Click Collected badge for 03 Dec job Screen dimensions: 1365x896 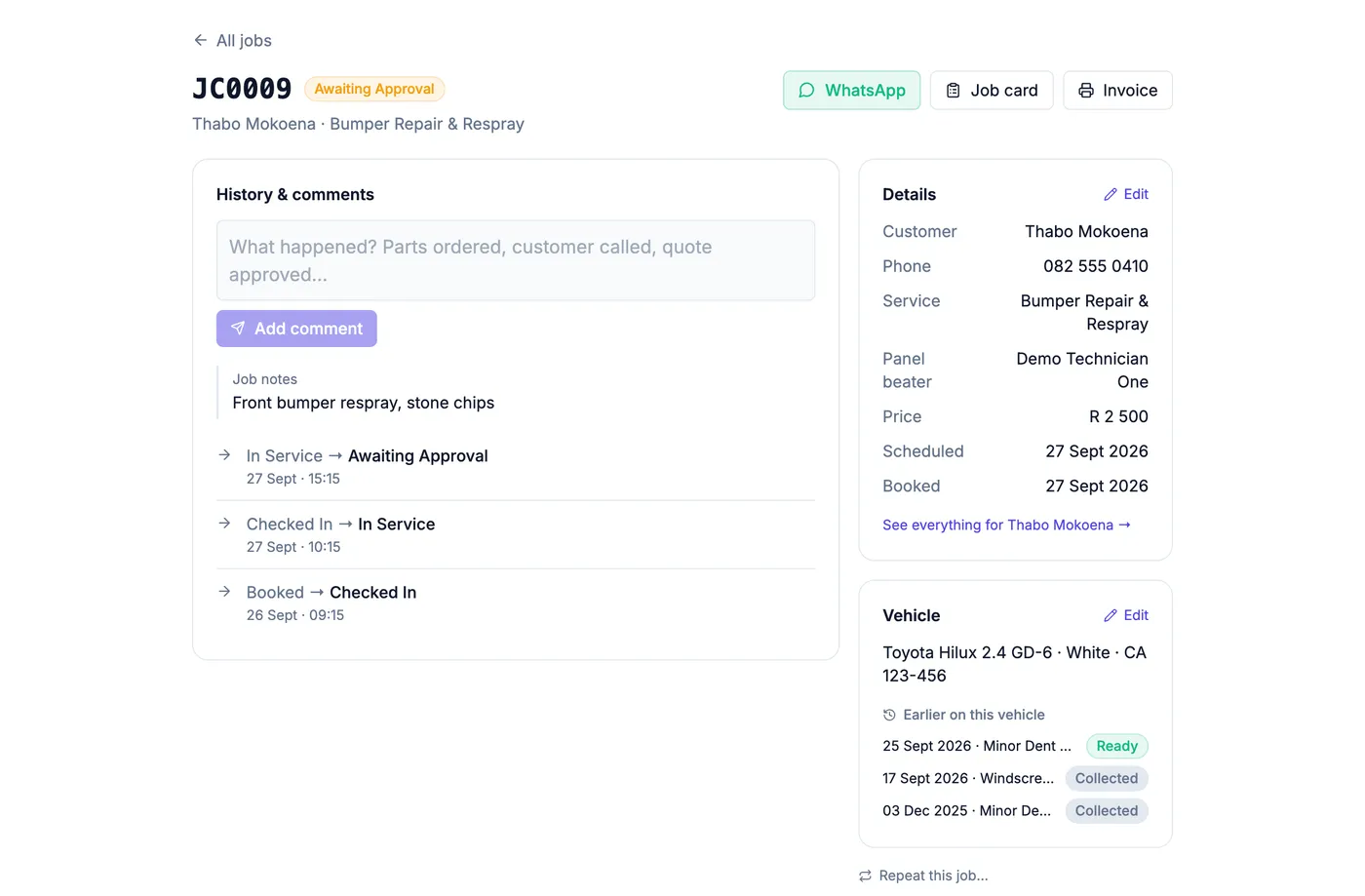pyautogui.click(x=1107, y=810)
